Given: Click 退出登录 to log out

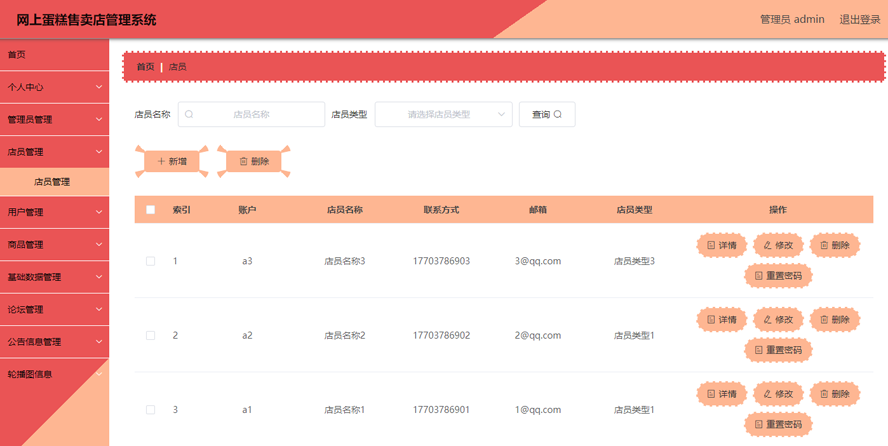Looking at the screenshot, I should tap(860, 19).
